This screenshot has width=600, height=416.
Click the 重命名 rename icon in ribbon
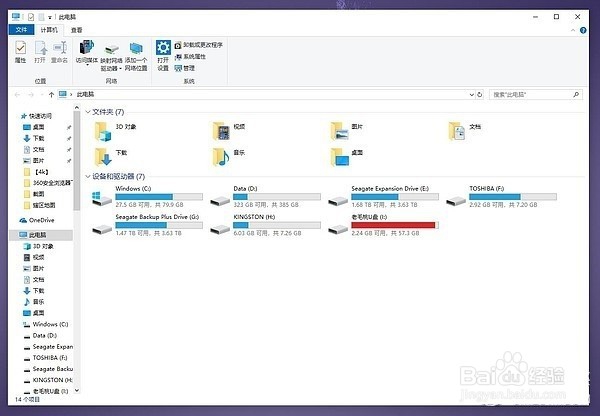60,48
